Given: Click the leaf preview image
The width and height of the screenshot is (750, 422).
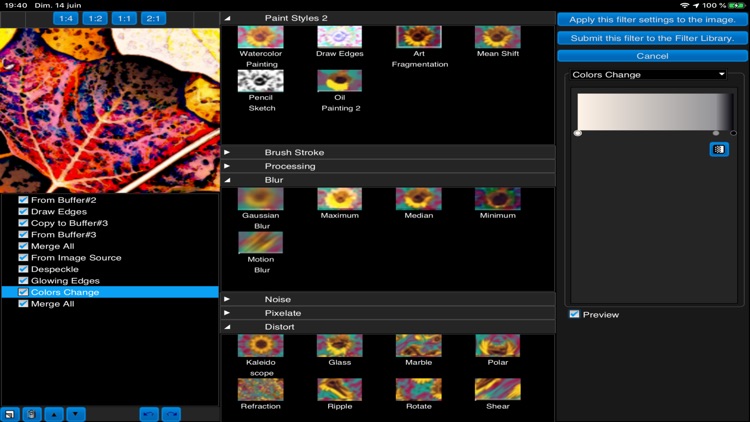Looking at the screenshot, I should click(110, 110).
